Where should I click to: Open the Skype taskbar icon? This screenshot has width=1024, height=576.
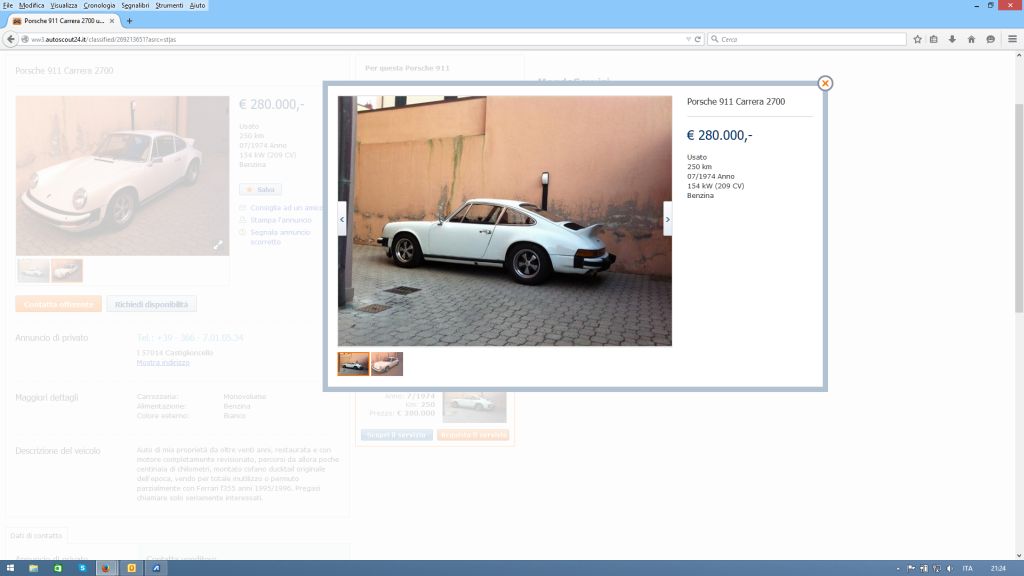pyautogui.click(x=82, y=568)
